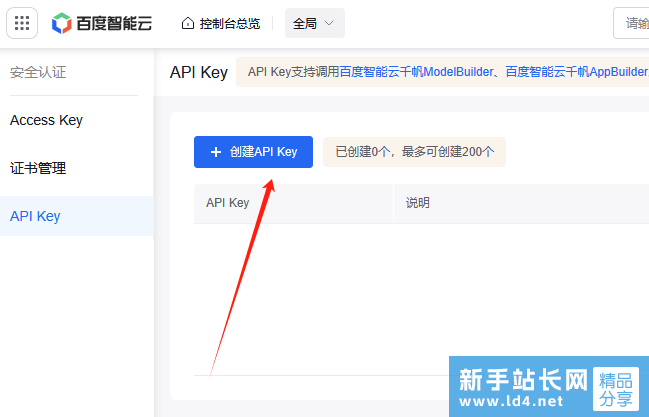Open the product grid menu icon
The width and height of the screenshot is (649, 417).
[22, 23]
